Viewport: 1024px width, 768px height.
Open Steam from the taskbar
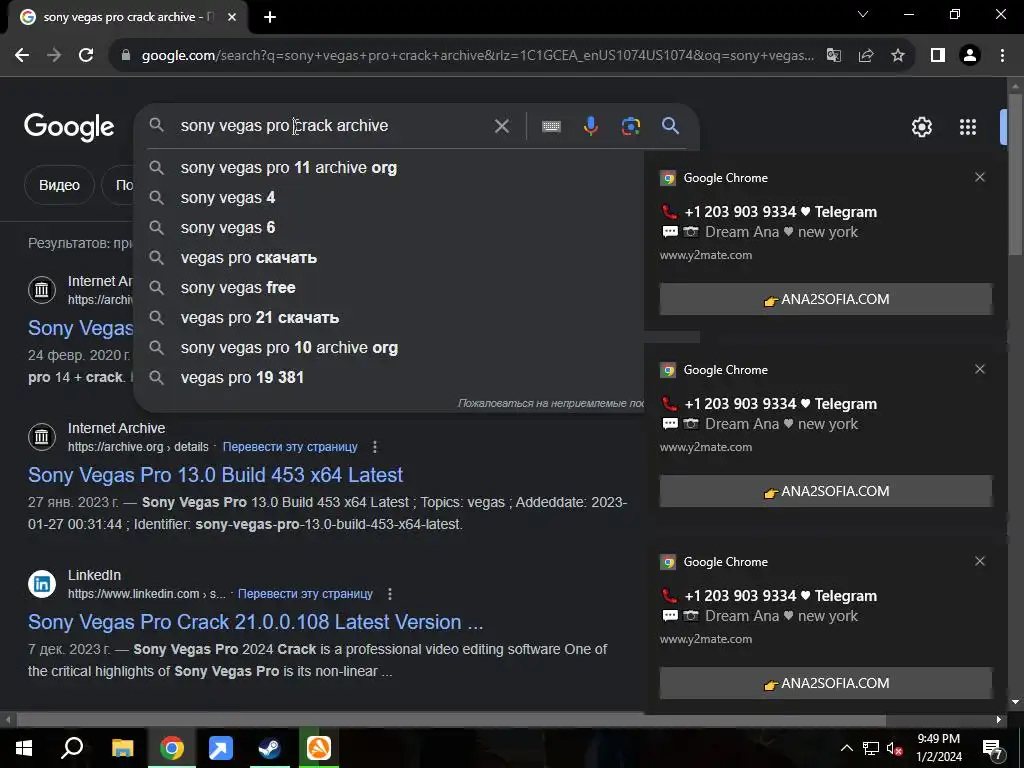[269, 748]
